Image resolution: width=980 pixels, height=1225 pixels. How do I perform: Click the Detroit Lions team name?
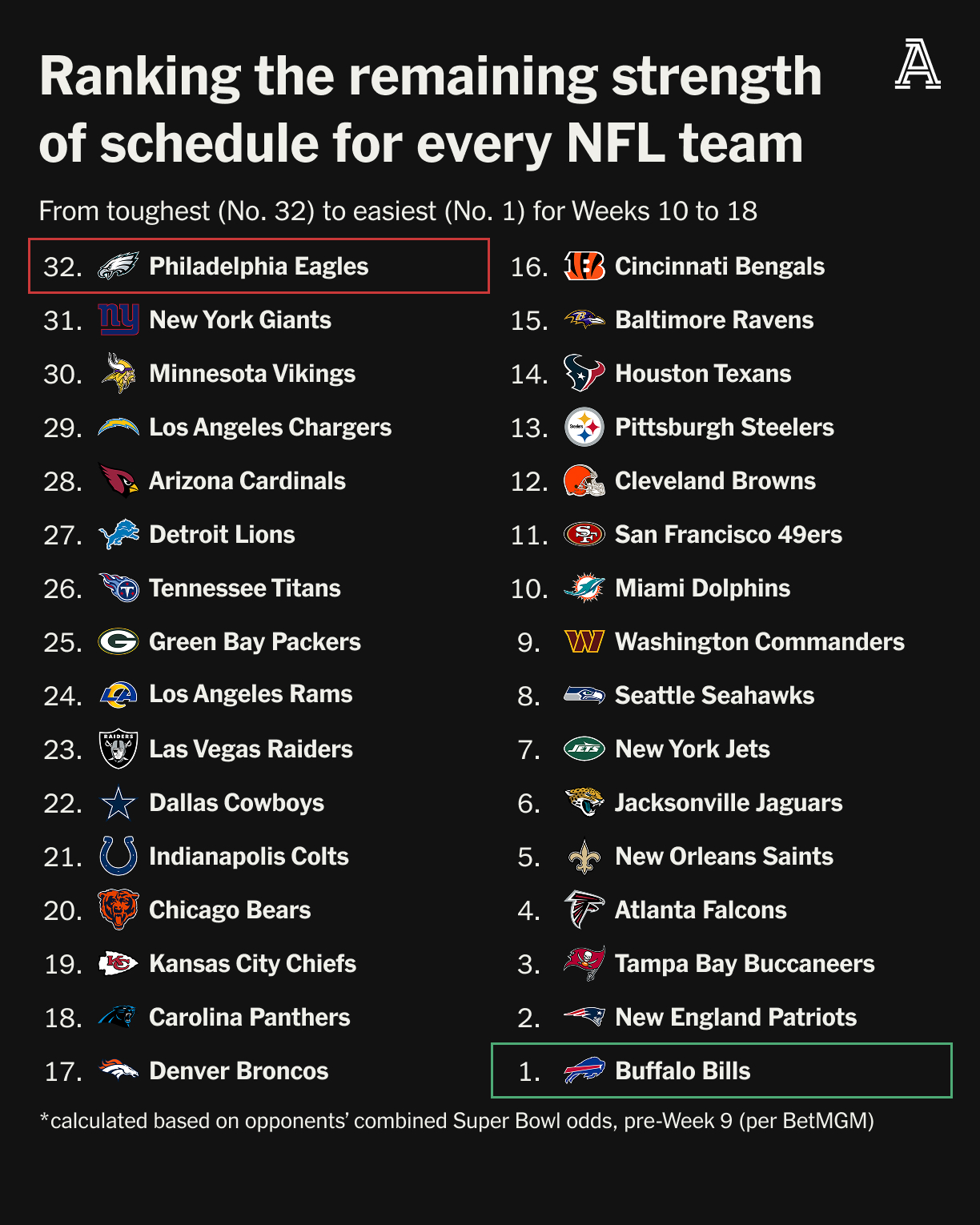coord(222,534)
